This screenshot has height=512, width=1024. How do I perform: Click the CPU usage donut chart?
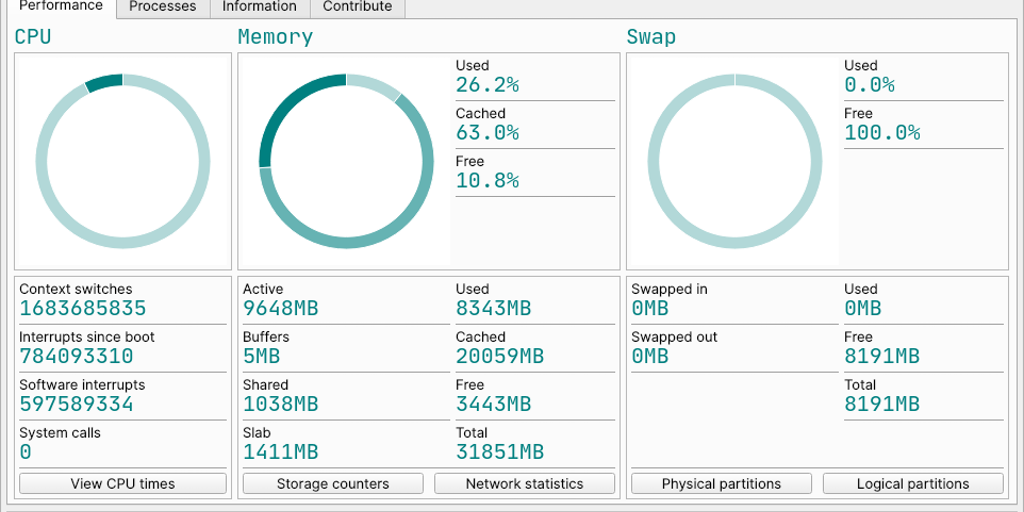point(123,161)
